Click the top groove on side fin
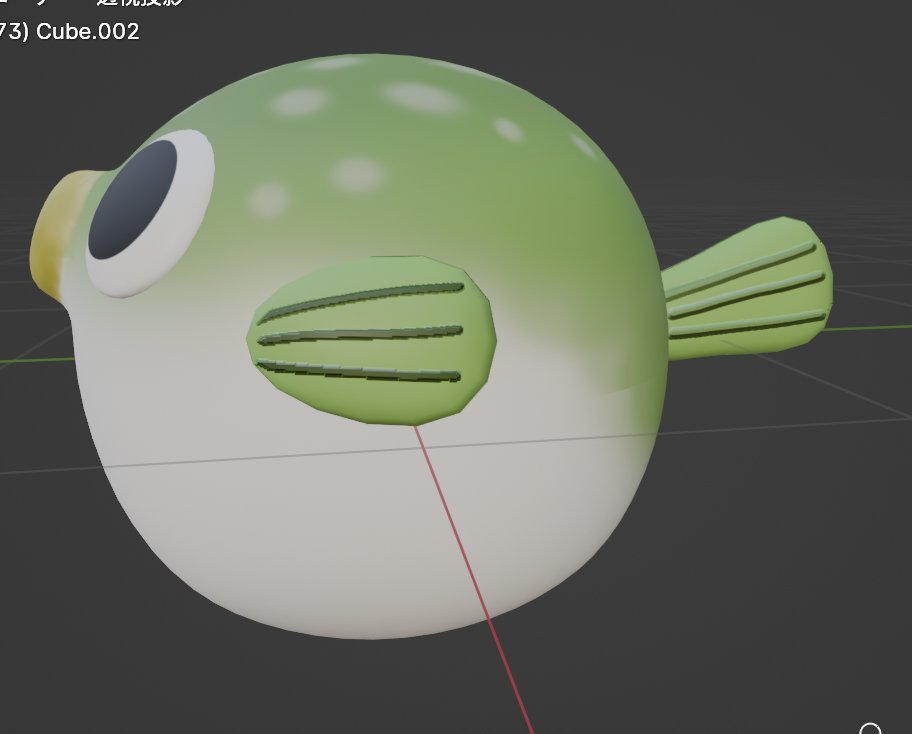This screenshot has height=734, width=912. [360, 298]
